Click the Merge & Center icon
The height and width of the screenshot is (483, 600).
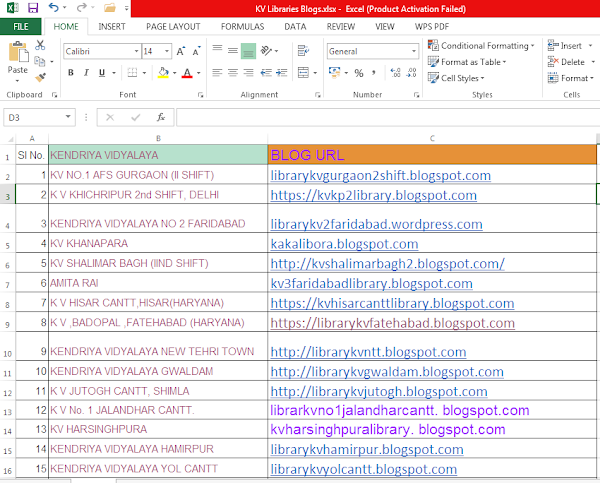(x=303, y=73)
